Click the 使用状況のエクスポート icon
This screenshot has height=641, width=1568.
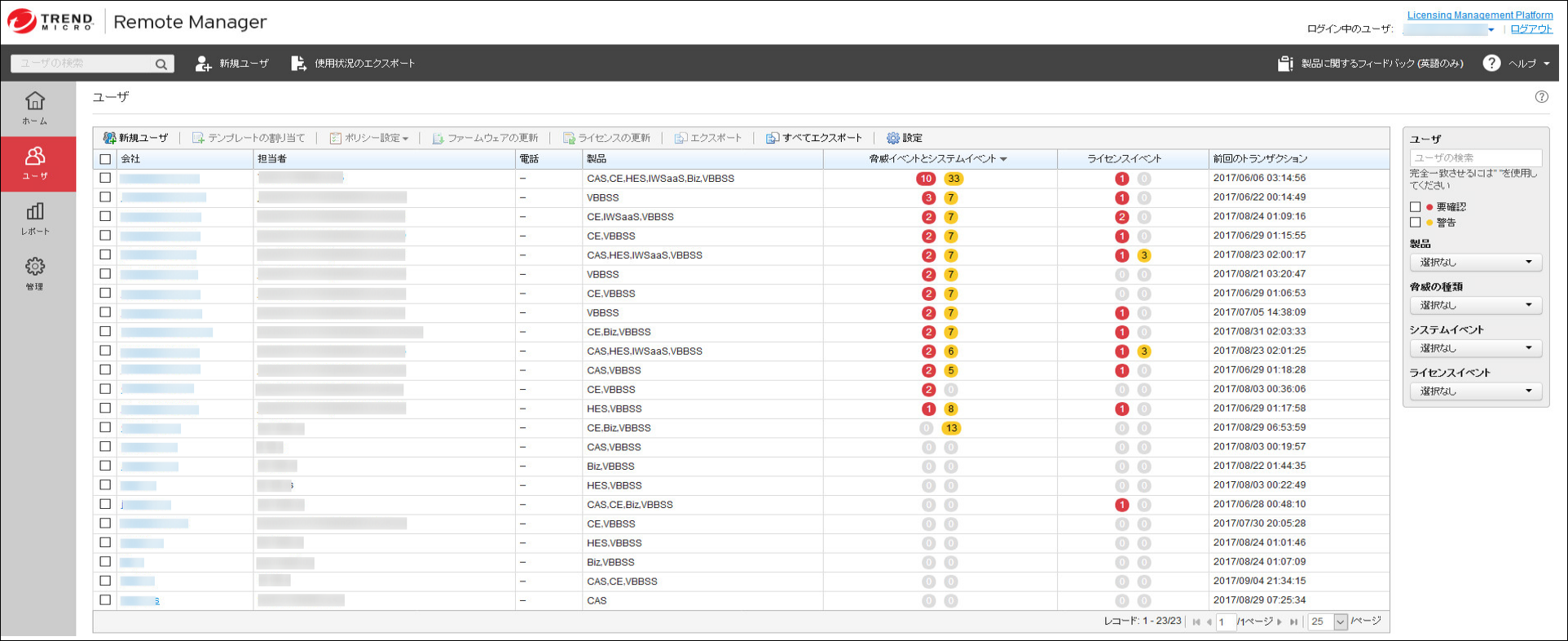pyautogui.click(x=298, y=64)
